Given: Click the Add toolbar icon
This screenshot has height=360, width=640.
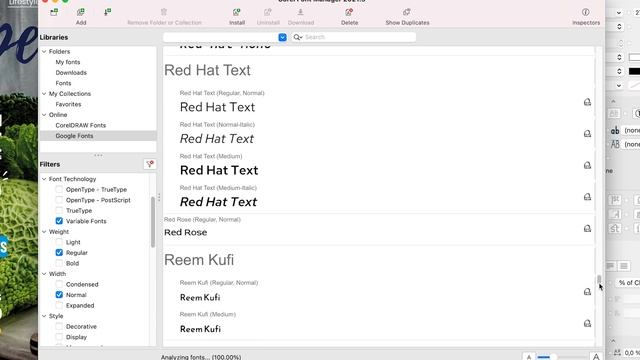Looking at the screenshot, I should coord(81,12).
